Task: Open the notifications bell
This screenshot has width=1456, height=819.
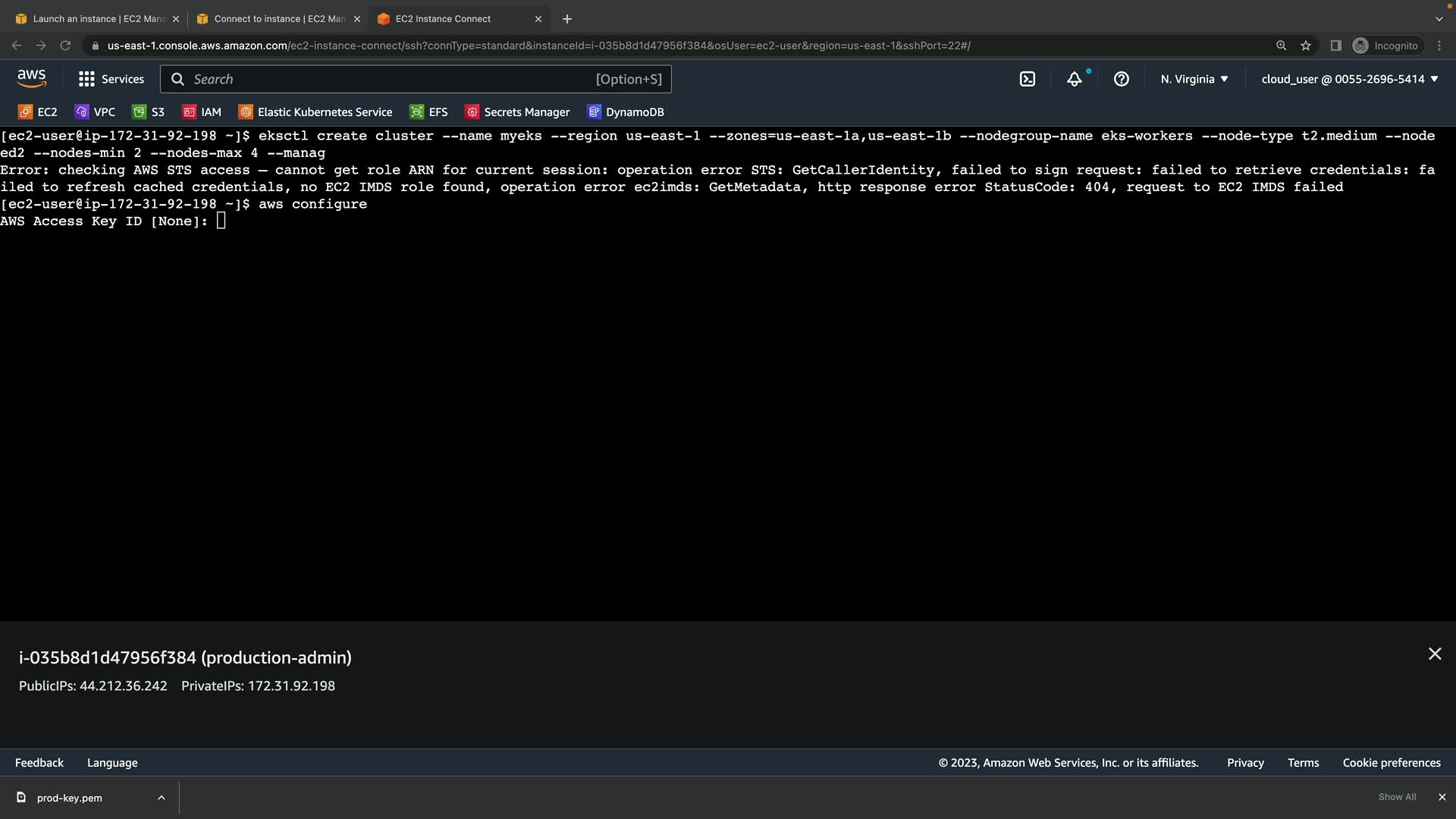Action: pyautogui.click(x=1075, y=79)
